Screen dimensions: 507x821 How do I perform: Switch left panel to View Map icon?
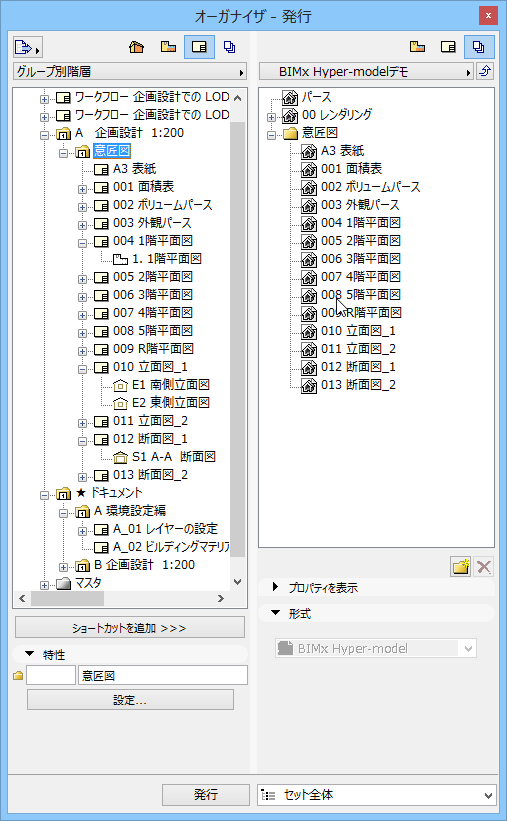[168, 47]
